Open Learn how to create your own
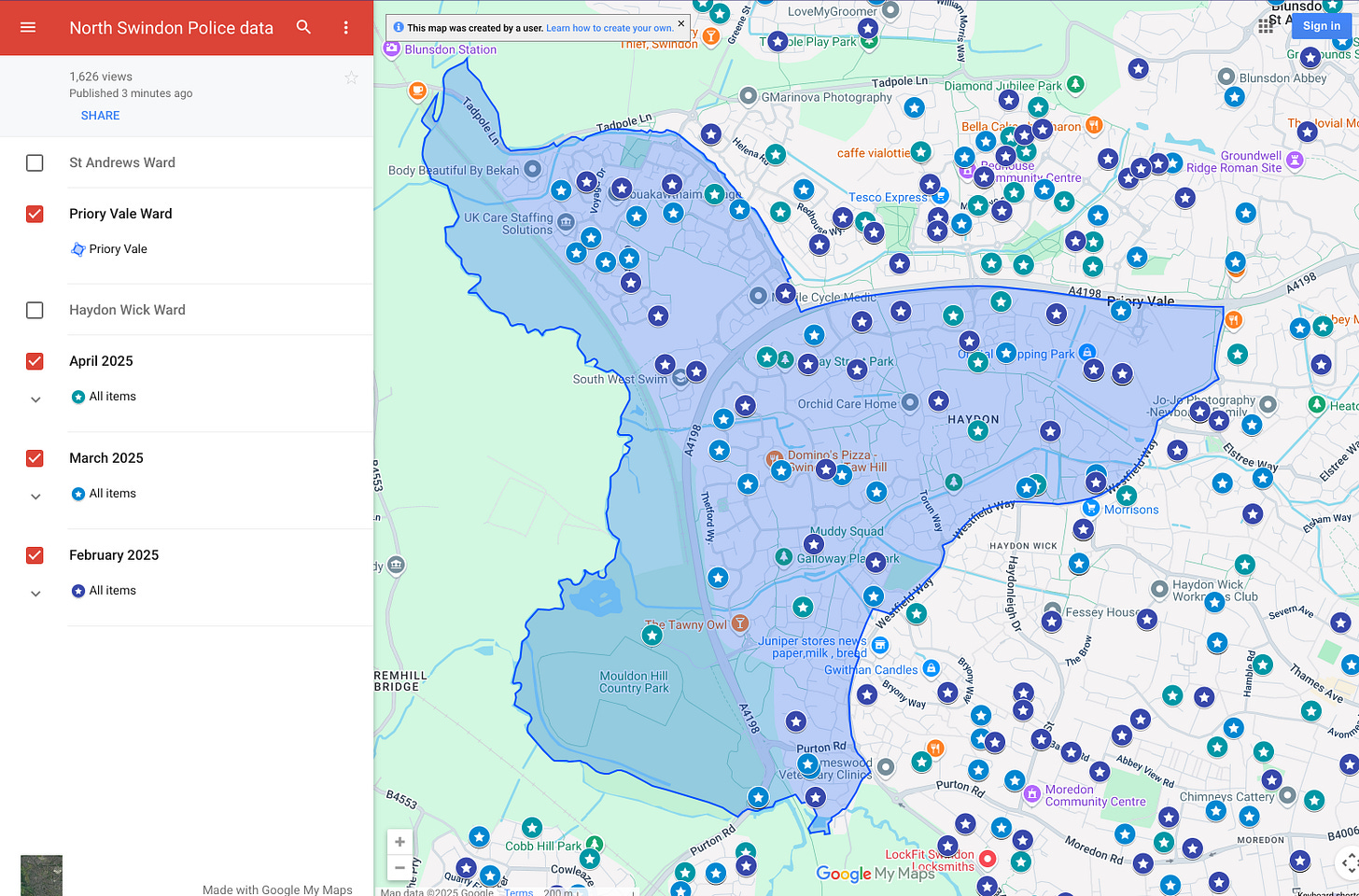 point(609,28)
